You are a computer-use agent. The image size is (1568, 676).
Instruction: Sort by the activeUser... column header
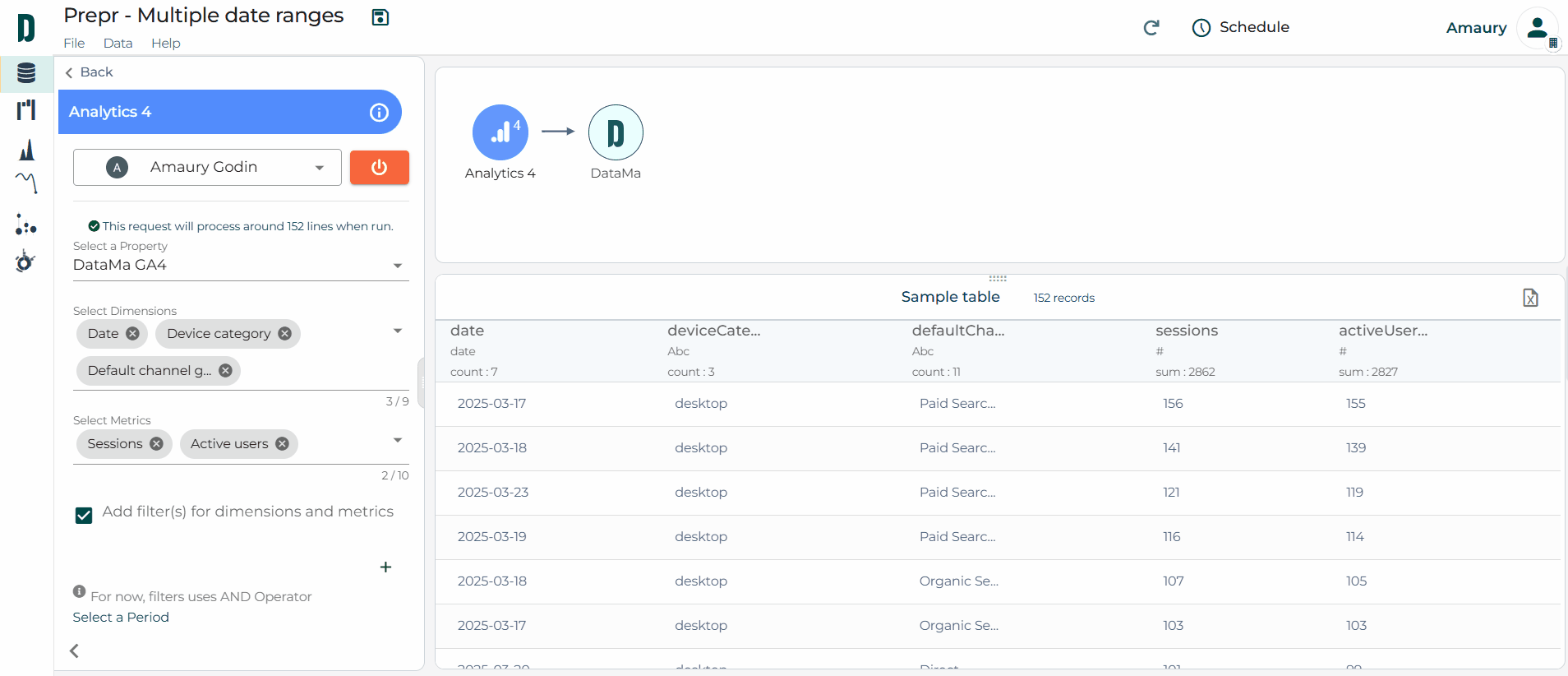coord(1383,331)
